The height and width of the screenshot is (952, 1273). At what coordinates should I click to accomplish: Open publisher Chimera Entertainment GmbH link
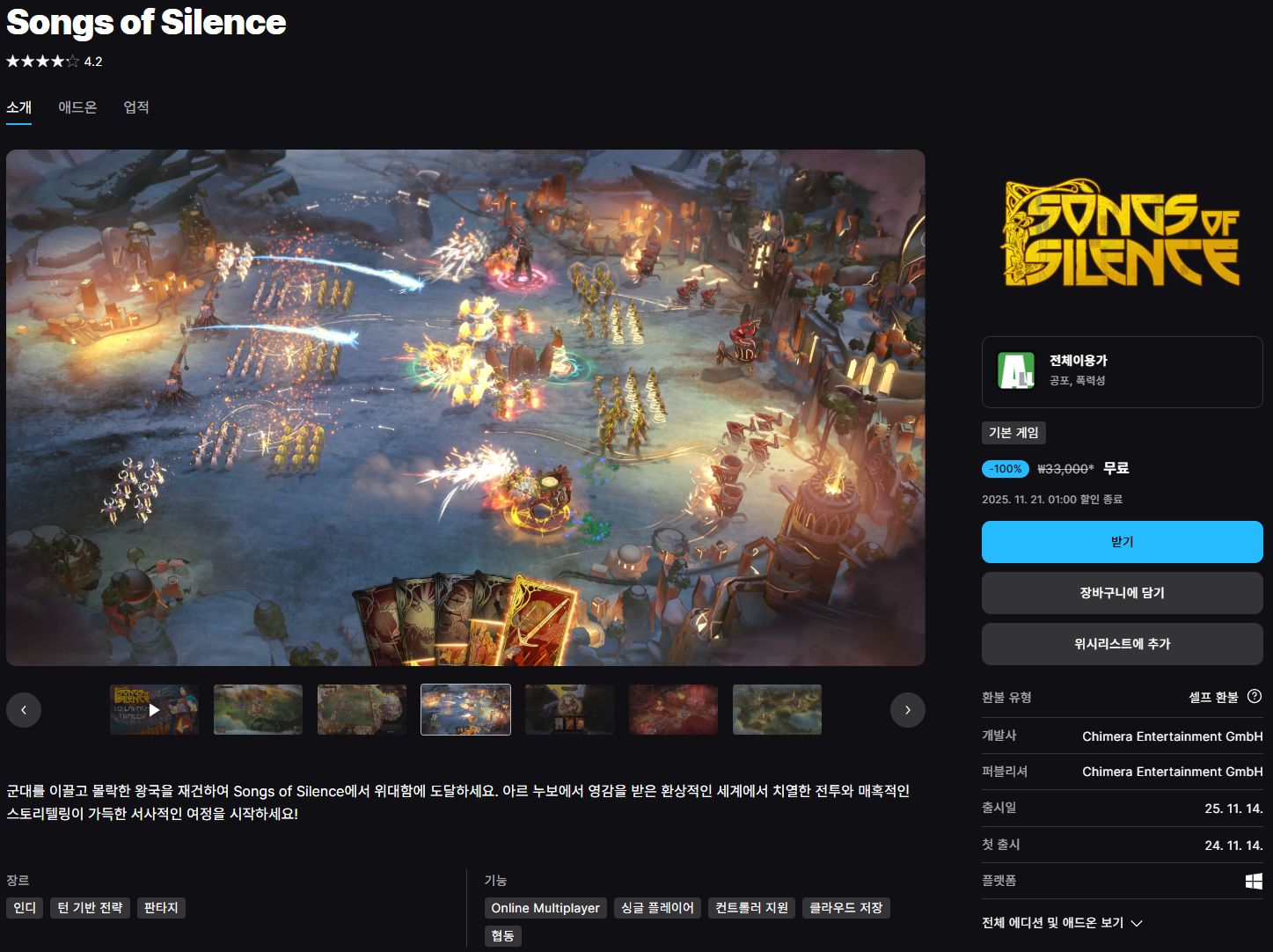tap(1172, 772)
